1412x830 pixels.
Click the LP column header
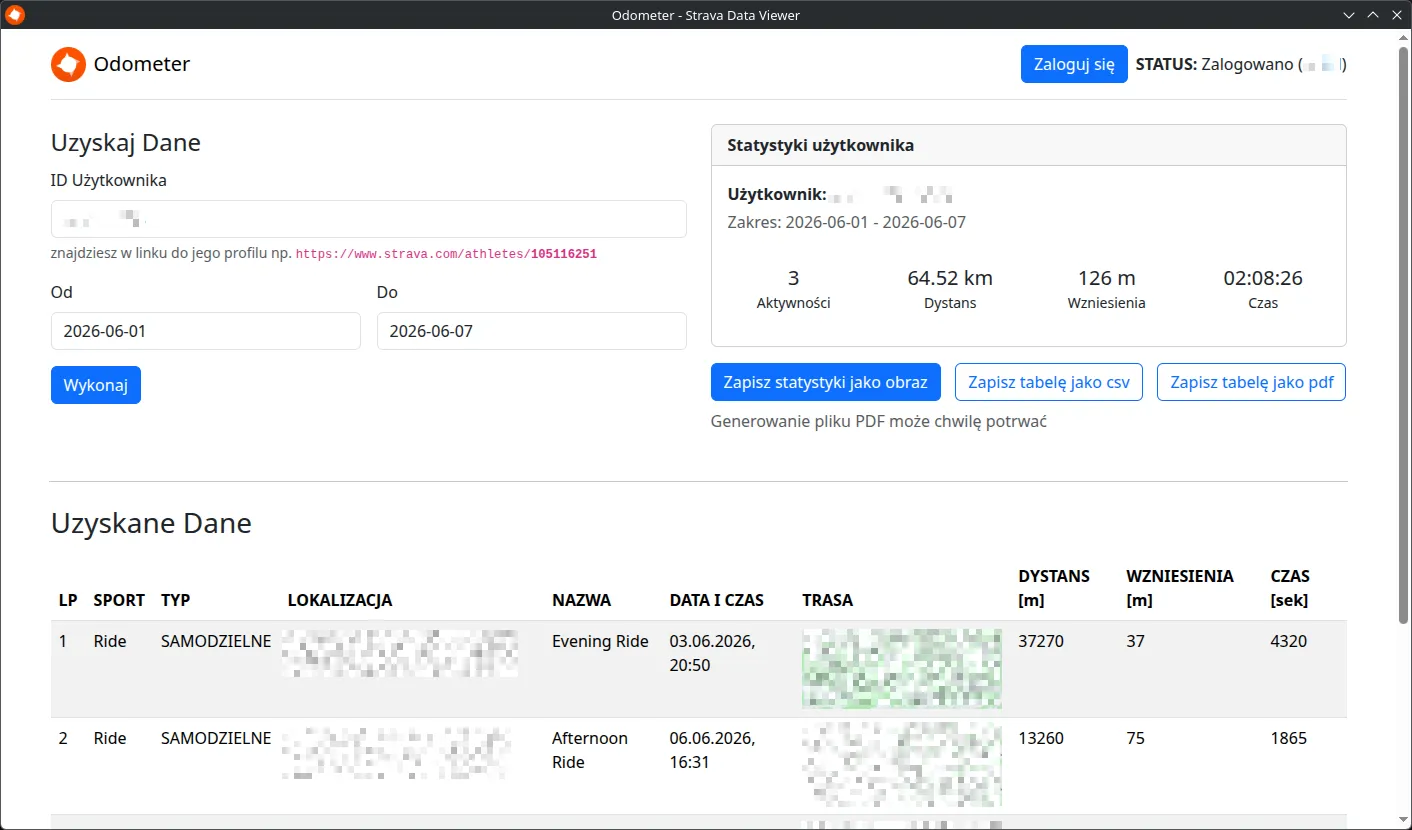coord(68,601)
